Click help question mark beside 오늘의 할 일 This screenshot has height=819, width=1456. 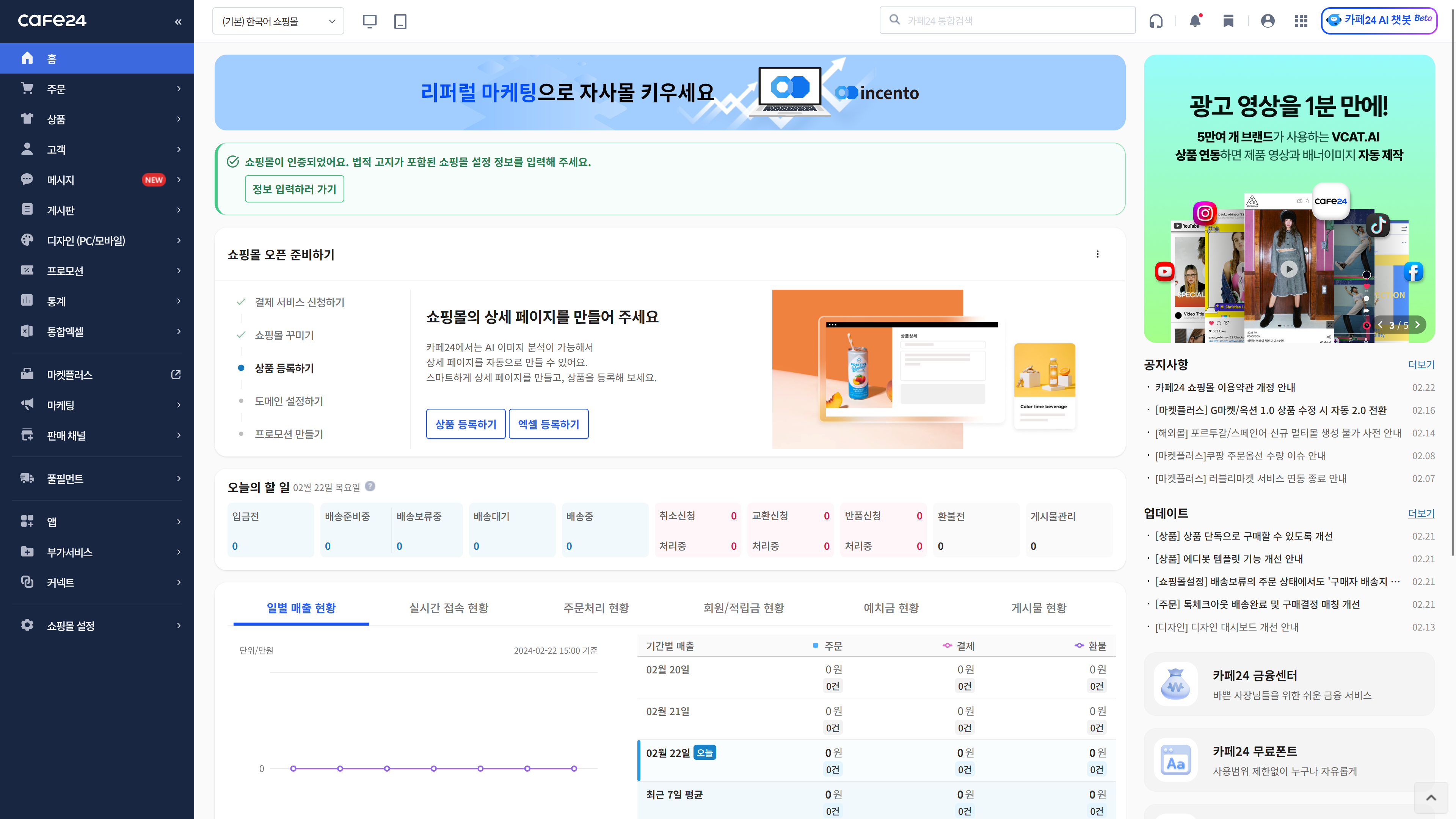pos(370,486)
